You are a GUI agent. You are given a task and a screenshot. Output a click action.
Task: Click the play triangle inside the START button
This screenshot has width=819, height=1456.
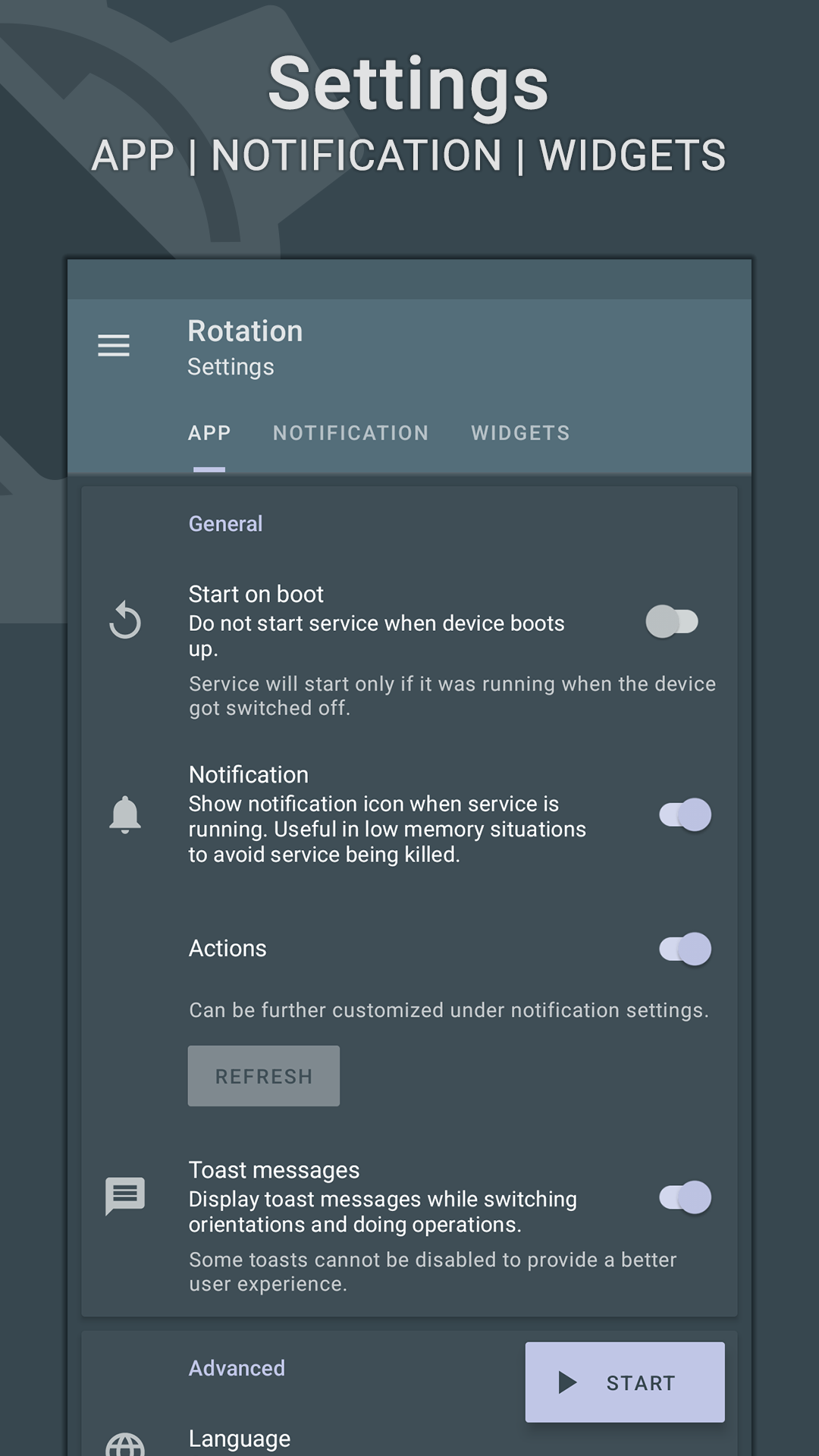tap(566, 1381)
